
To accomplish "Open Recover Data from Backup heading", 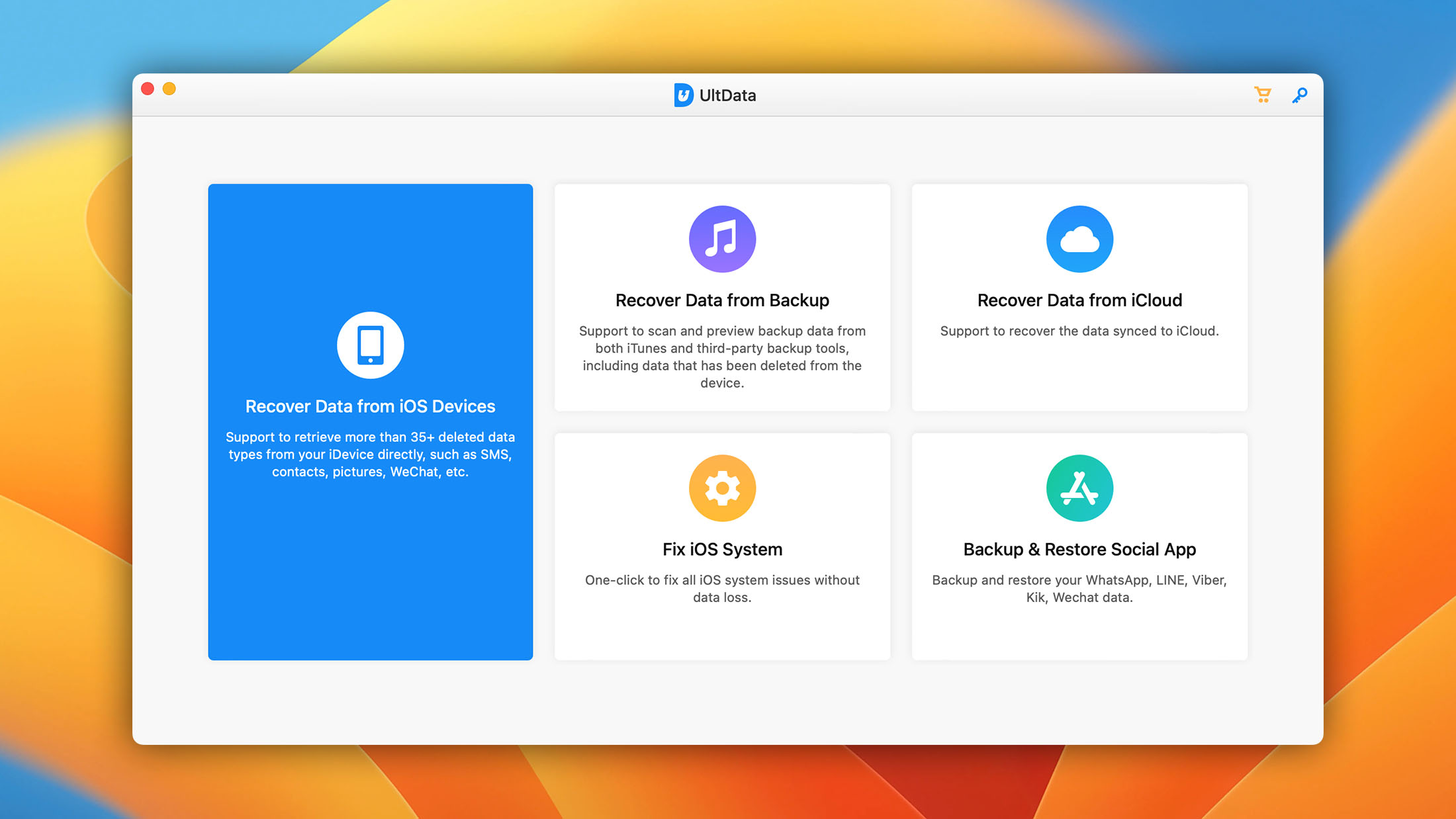I will point(722,300).
